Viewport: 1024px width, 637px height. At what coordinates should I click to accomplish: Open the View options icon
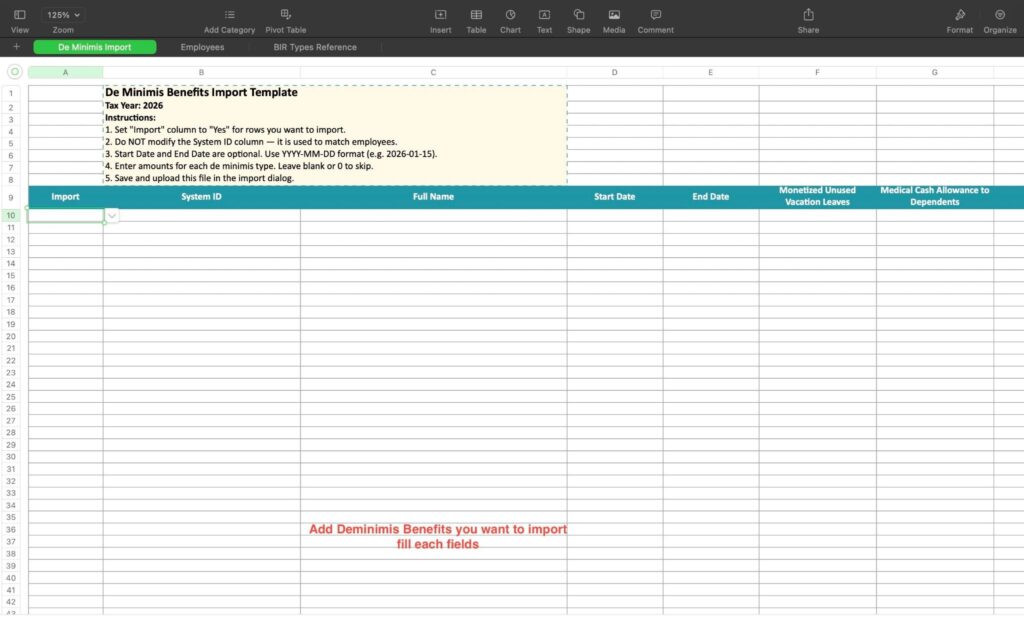pos(19,15)
